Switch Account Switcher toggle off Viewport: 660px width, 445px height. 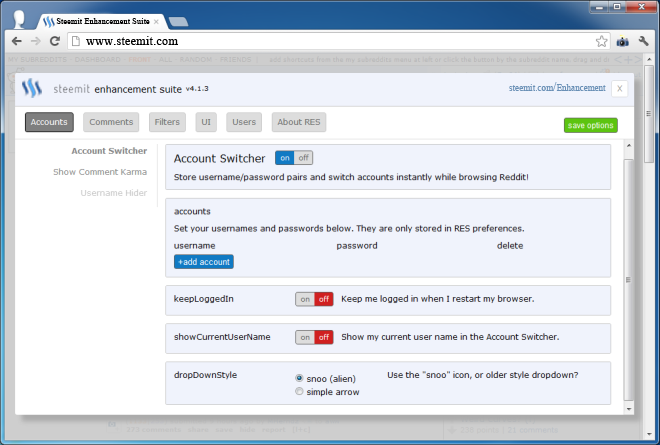[303, 158]
